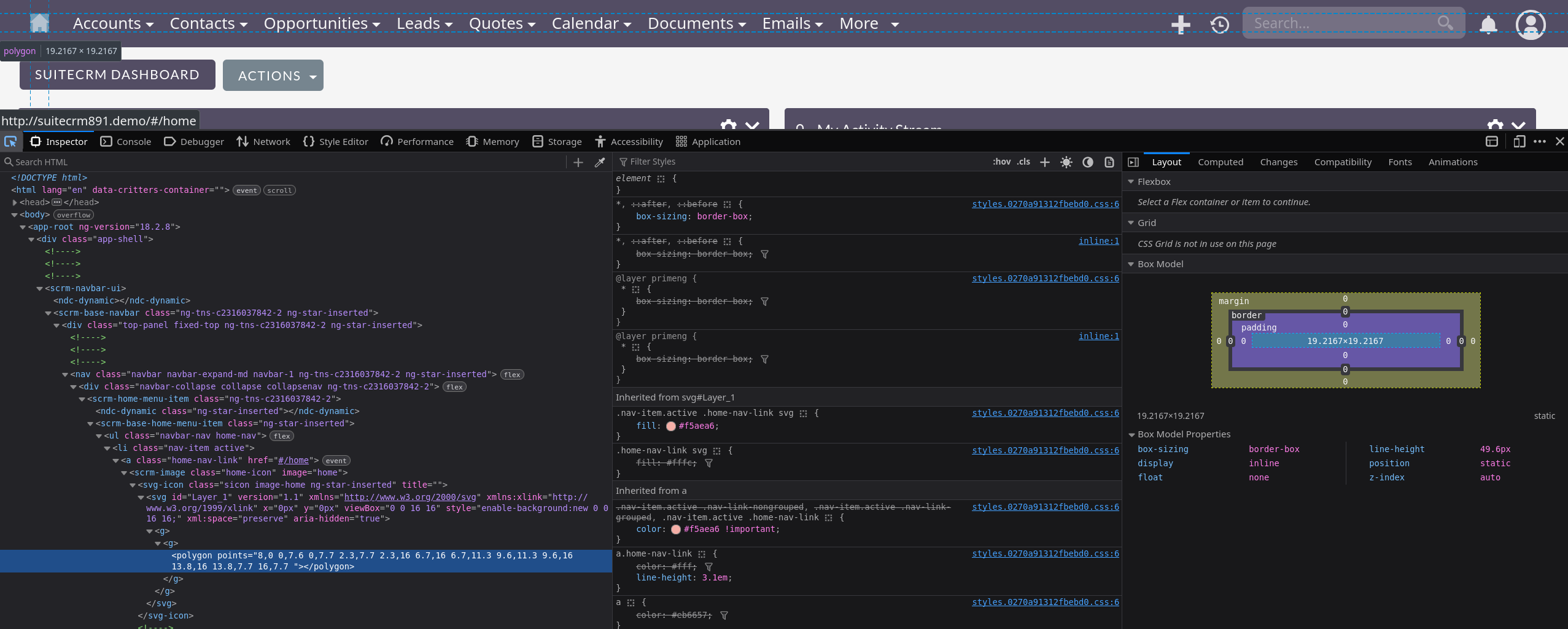This screenshot has width=1568, height=629.
Task: Open the inline:1 stylesheet link
Action: (x=1098, y=241)
